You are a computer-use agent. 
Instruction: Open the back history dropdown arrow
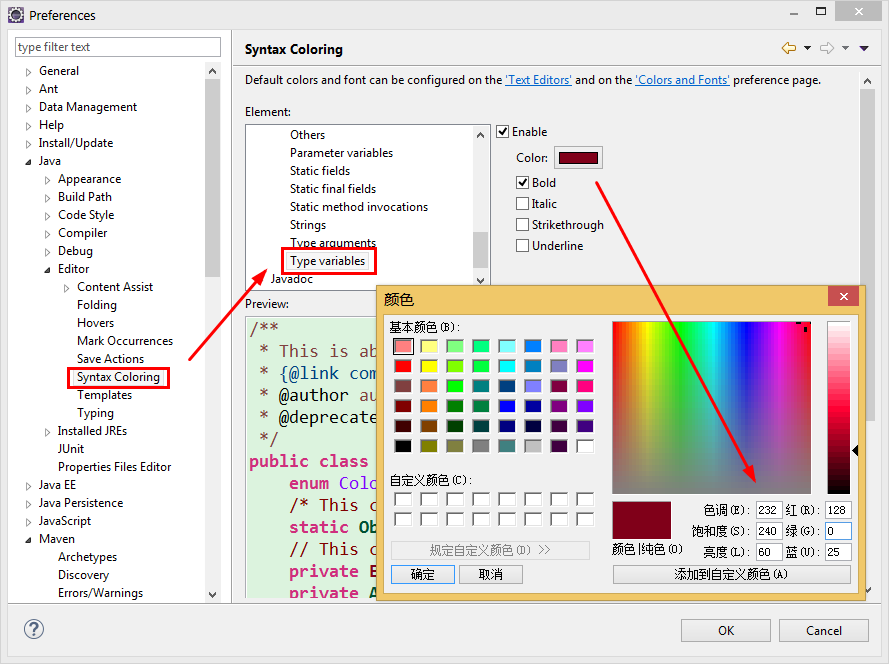[807, 48]
